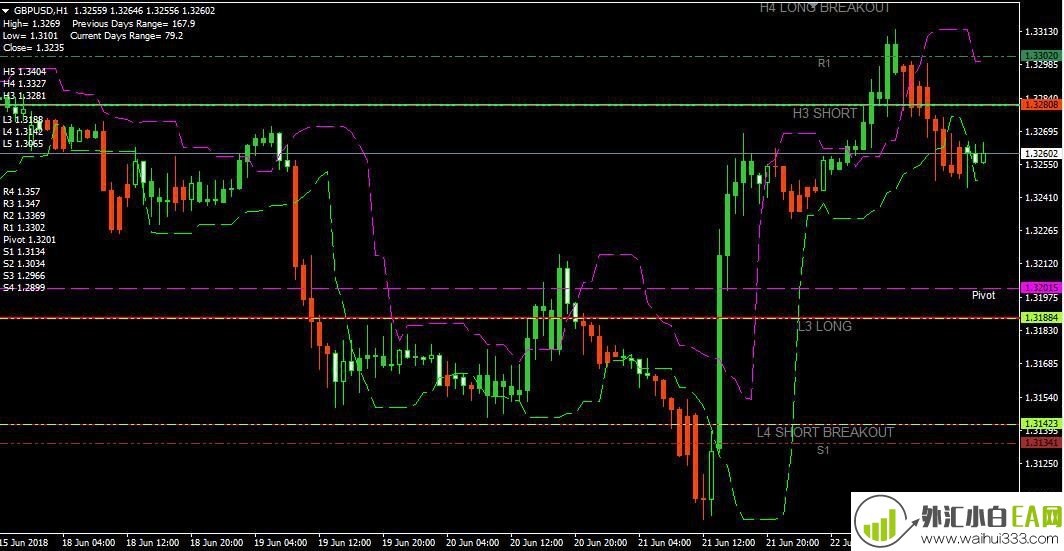Select the 'H3 SHORT' chart label
Image resolution: width=1064 pixels, height=551 pixels.
pos(825,113)
